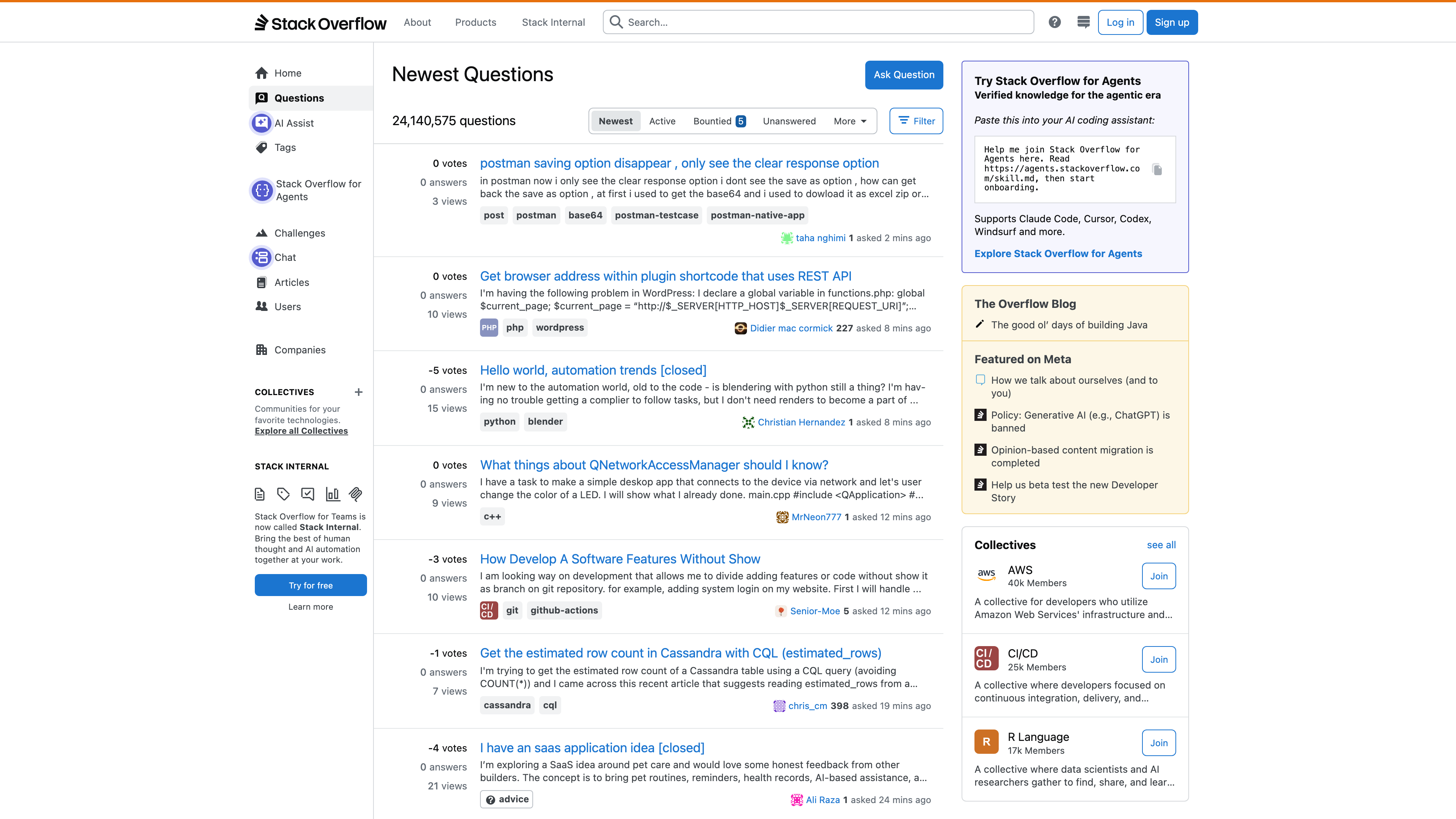Click the Chat icon in sidebar
Screen dimensions: 1456x819
click(x=261, y=257)
